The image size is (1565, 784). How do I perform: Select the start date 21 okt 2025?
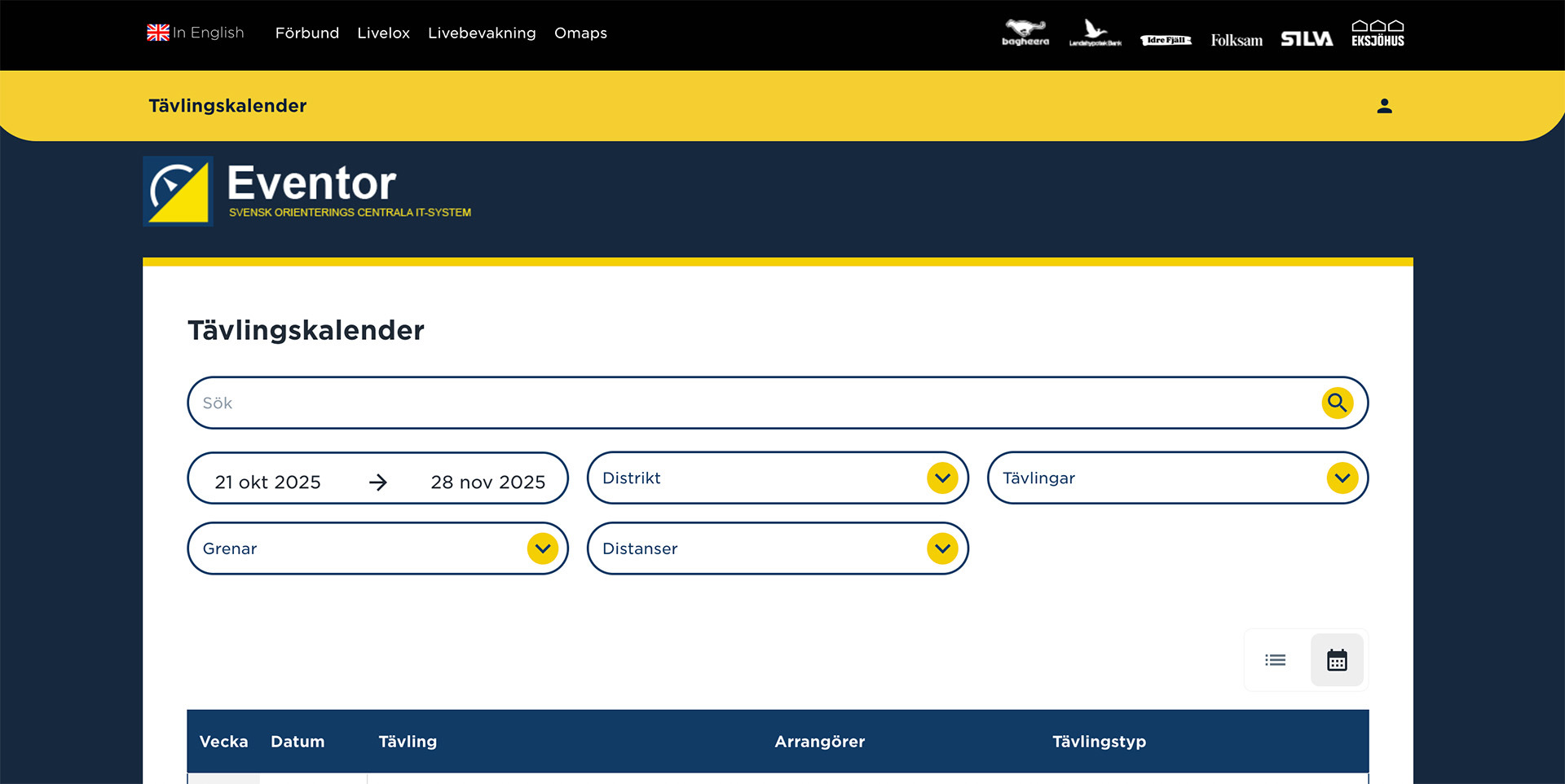pyautogui.click(x=267, y=482)
